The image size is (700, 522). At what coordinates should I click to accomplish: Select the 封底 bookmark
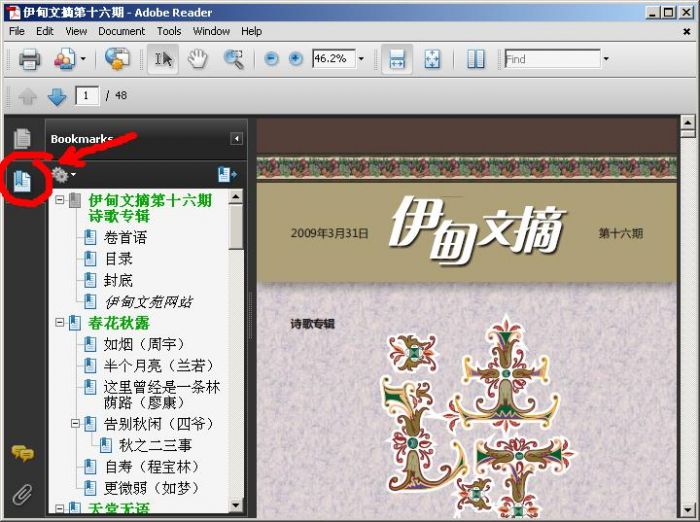click(x=118, y=280)
